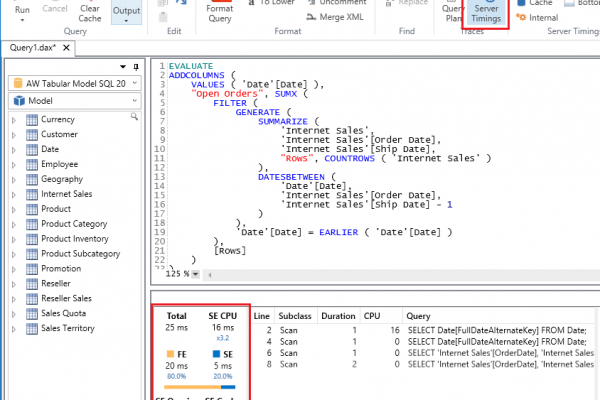
Task: Pin the metadata pane
Action: pyautogui.click(x=136, y=67)
